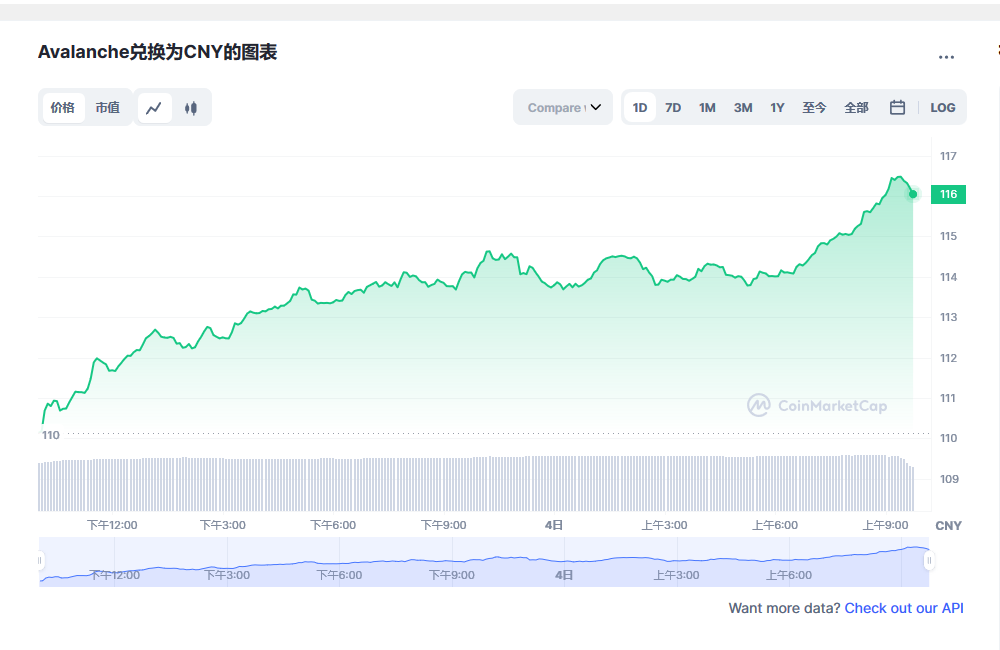This screenshot has width=1000, height=650.
Task: Click the green 116 price label
Action: pos(948,194)
